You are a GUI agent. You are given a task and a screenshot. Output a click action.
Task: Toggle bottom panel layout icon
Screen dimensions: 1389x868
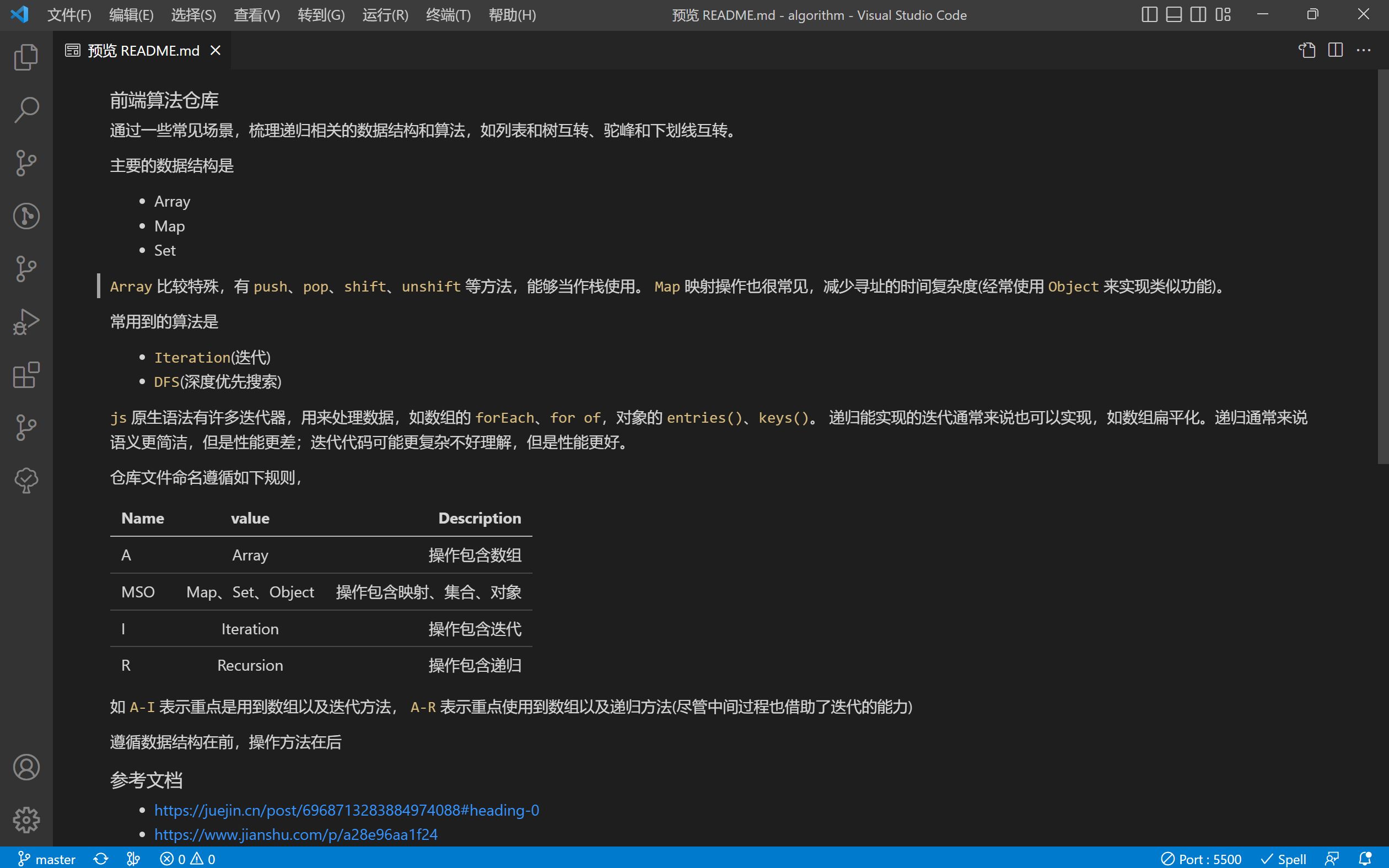tap(1174, 14)
